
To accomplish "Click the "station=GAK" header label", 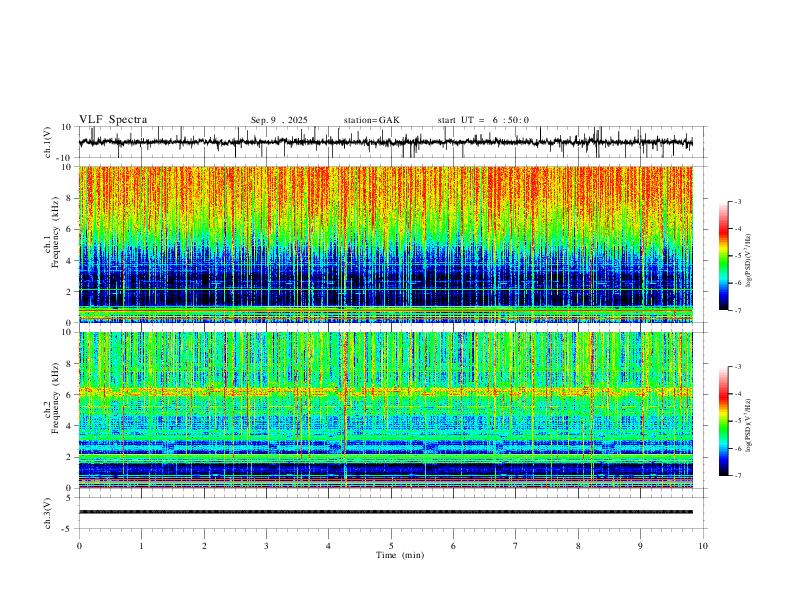I will 371,120.
